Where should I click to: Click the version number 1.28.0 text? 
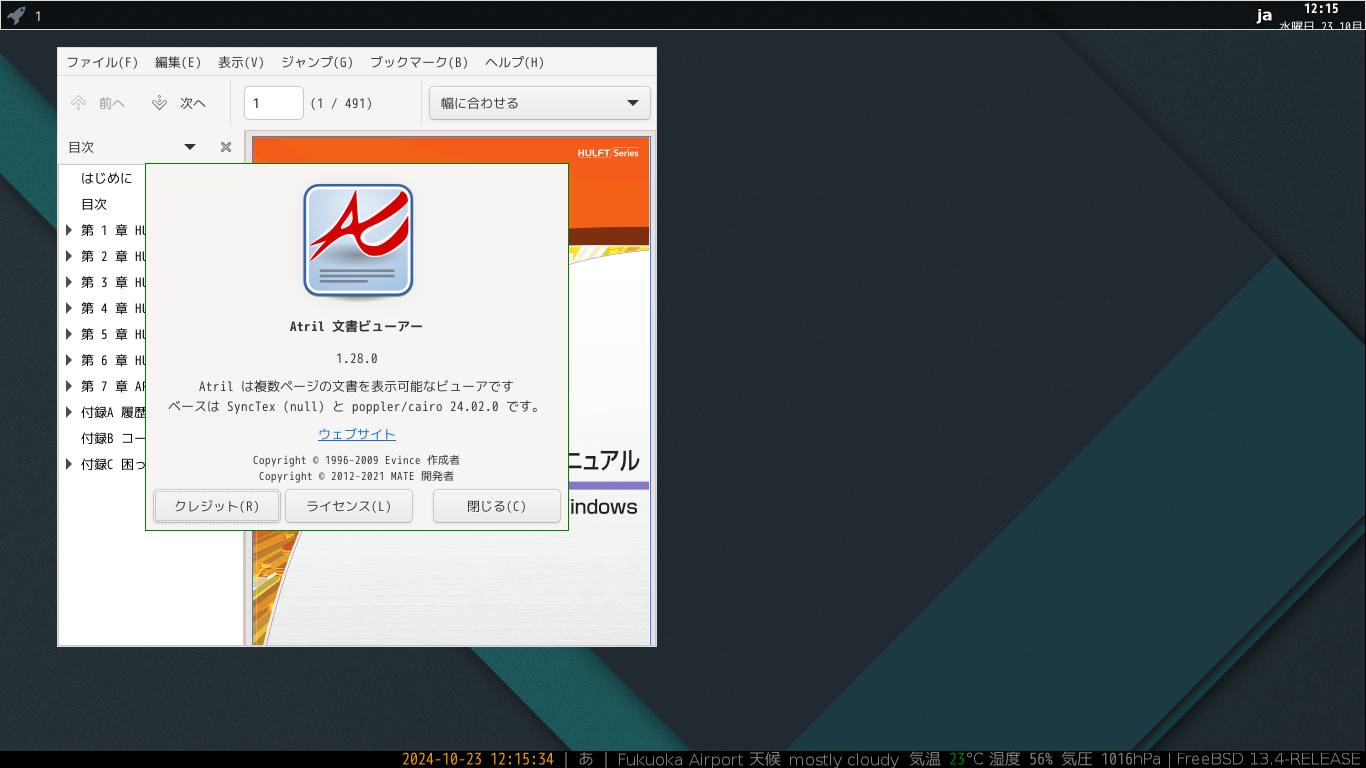(357, 358)
